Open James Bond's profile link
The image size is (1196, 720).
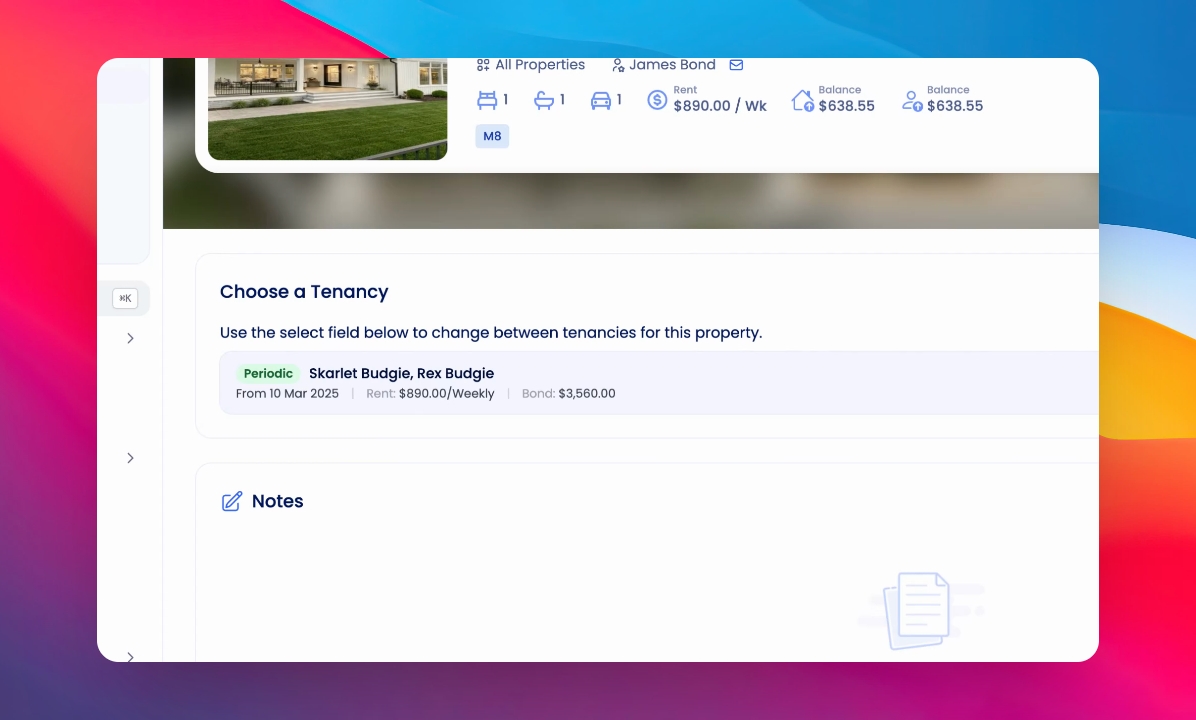coord(672,65)
